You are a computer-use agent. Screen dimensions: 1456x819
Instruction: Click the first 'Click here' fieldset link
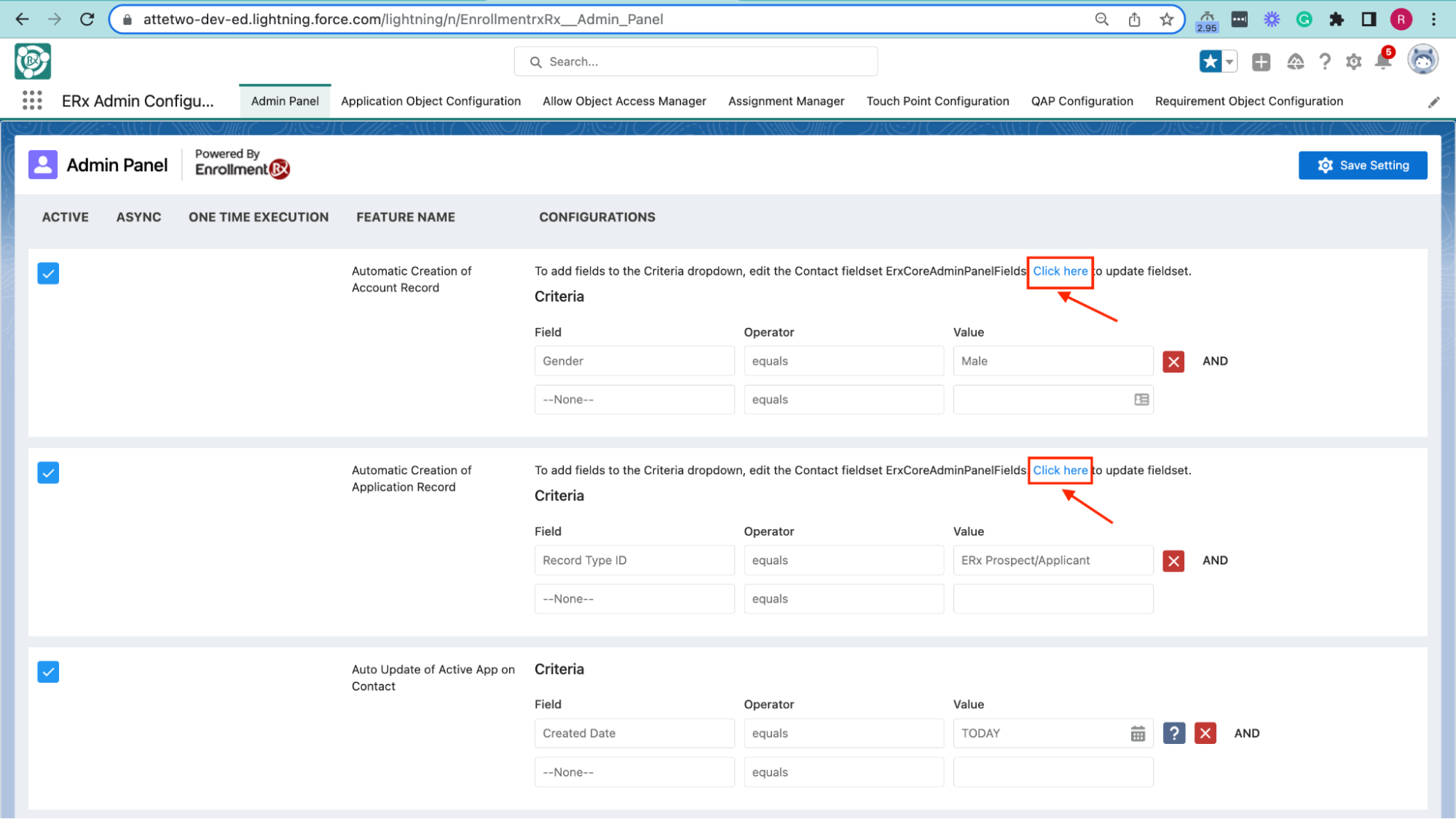point(1060,271)
